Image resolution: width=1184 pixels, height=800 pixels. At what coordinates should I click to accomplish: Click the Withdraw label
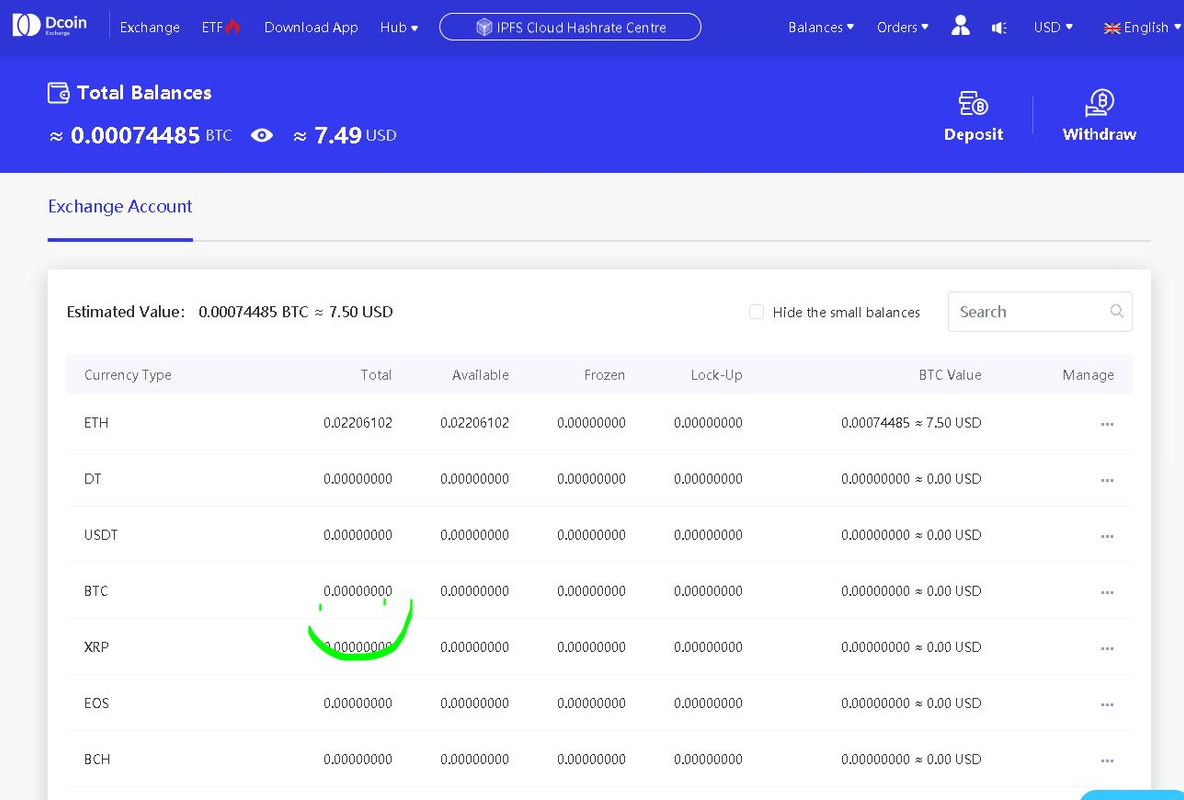(1099, 134)
